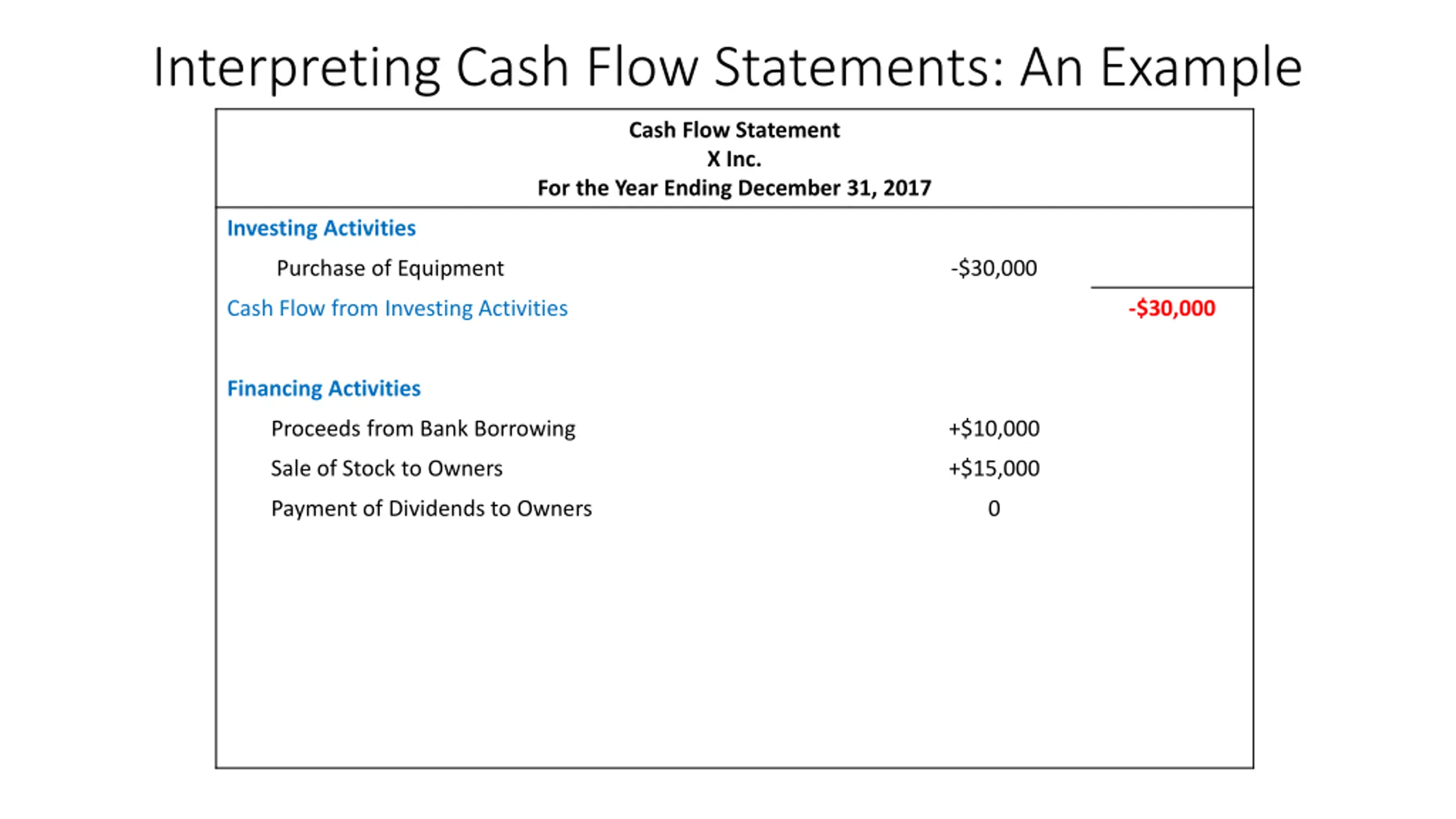
Task: Click the +$10,000 borrowing amount
Action: click(994, 428)
